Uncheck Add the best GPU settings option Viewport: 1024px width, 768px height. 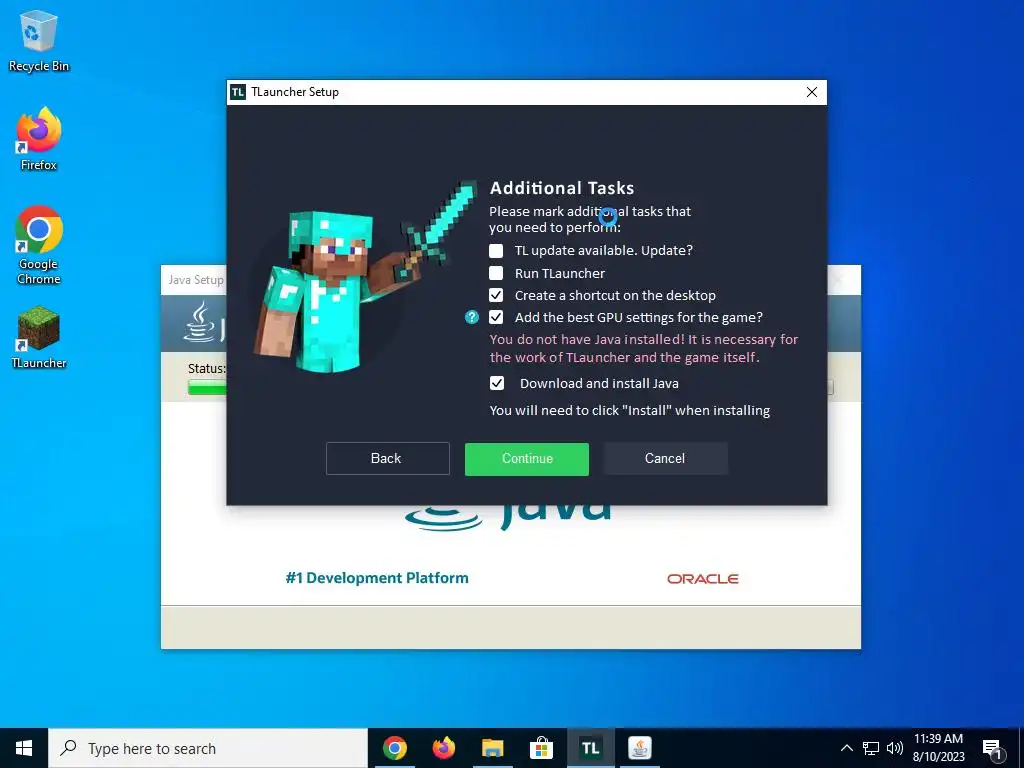coord(496,317)
